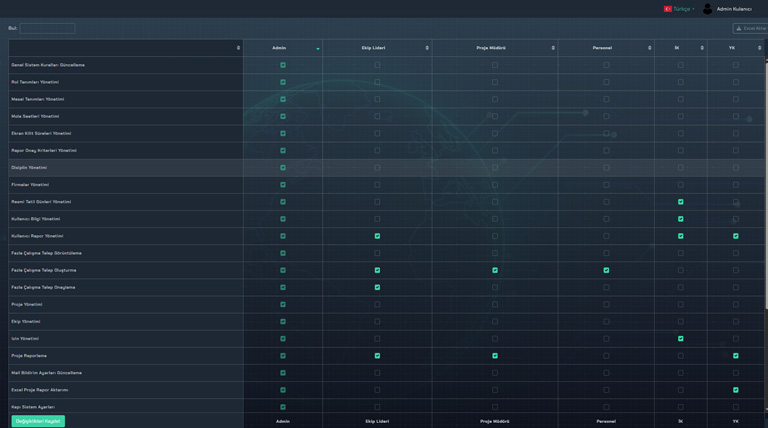Click the Admin user avatar icon
Viewport: 768px width, 428px height.
708,8
